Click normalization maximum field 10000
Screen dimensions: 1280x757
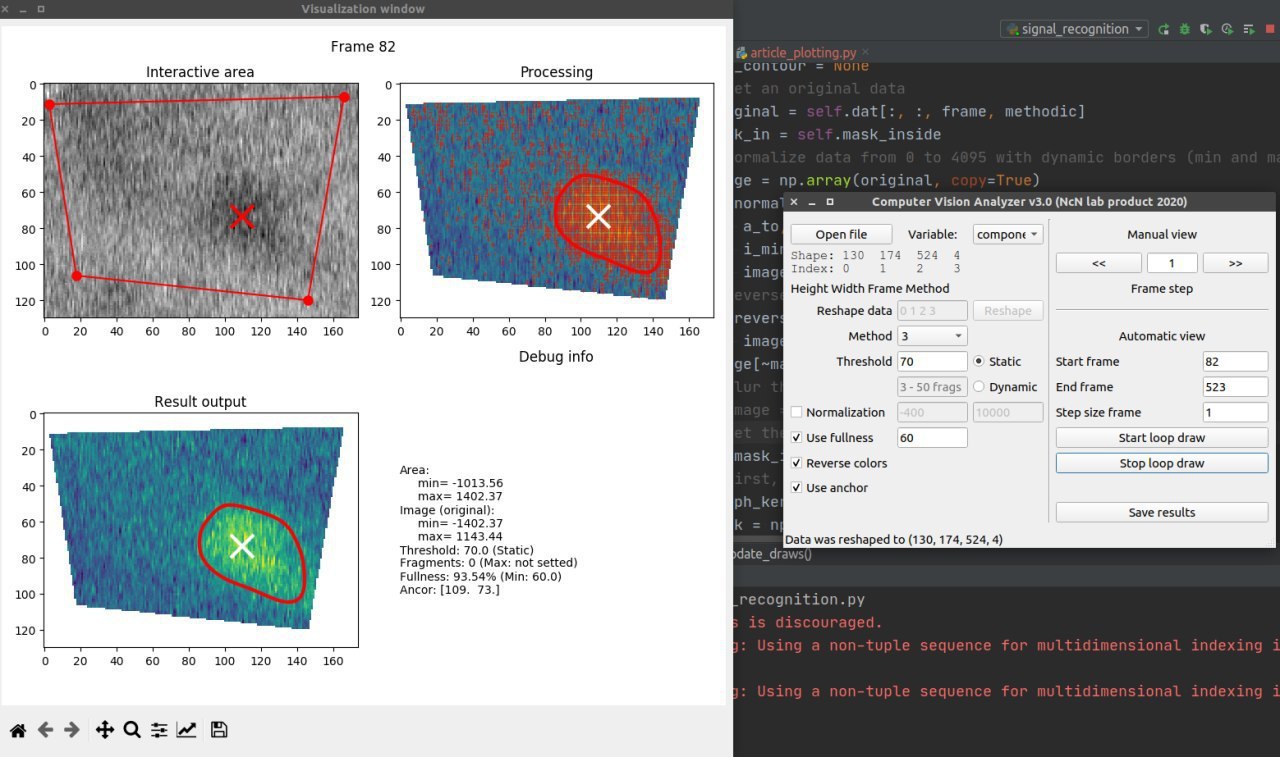(x=1008, y=412)
